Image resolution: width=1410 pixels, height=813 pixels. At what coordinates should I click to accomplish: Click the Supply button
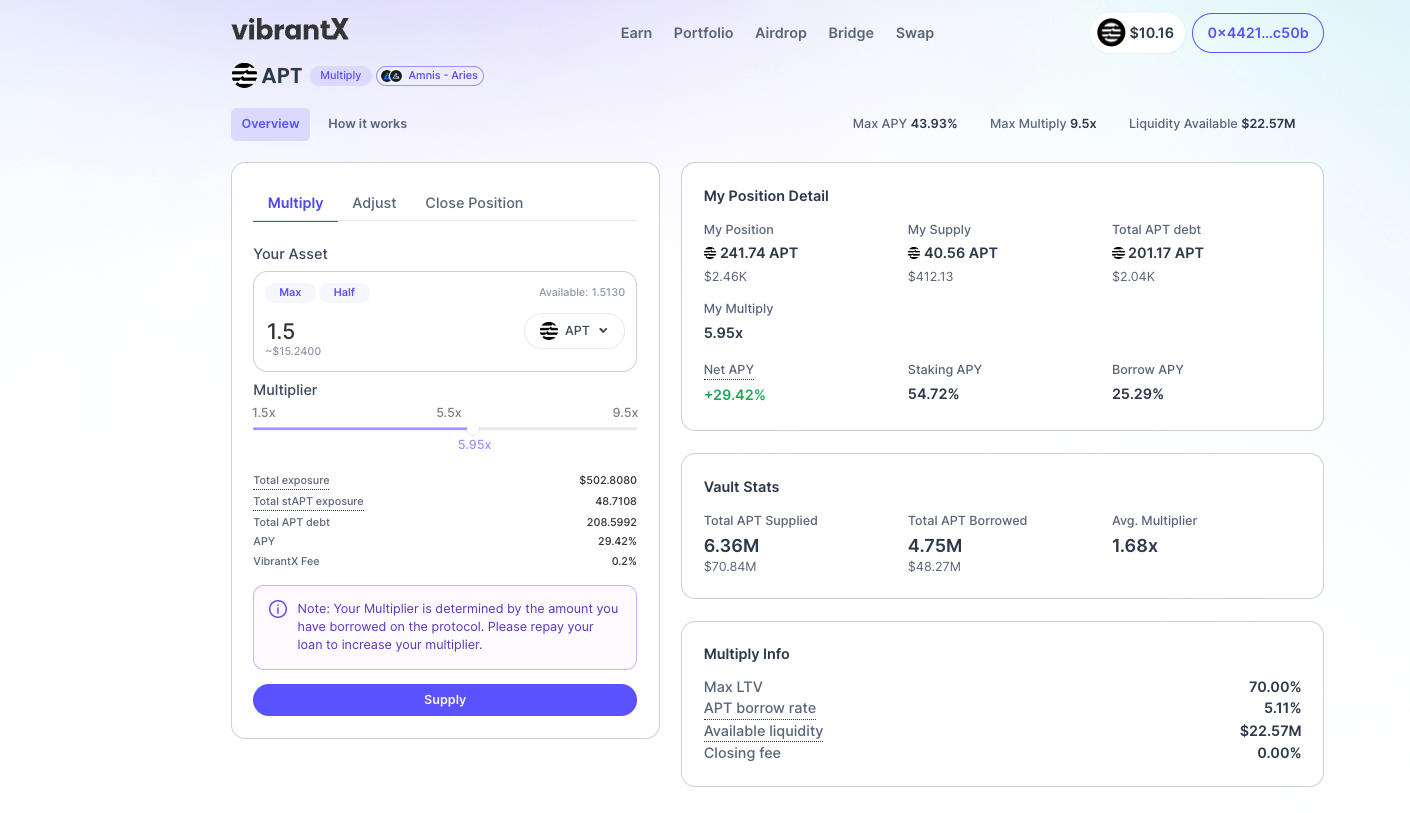[445, 700]
